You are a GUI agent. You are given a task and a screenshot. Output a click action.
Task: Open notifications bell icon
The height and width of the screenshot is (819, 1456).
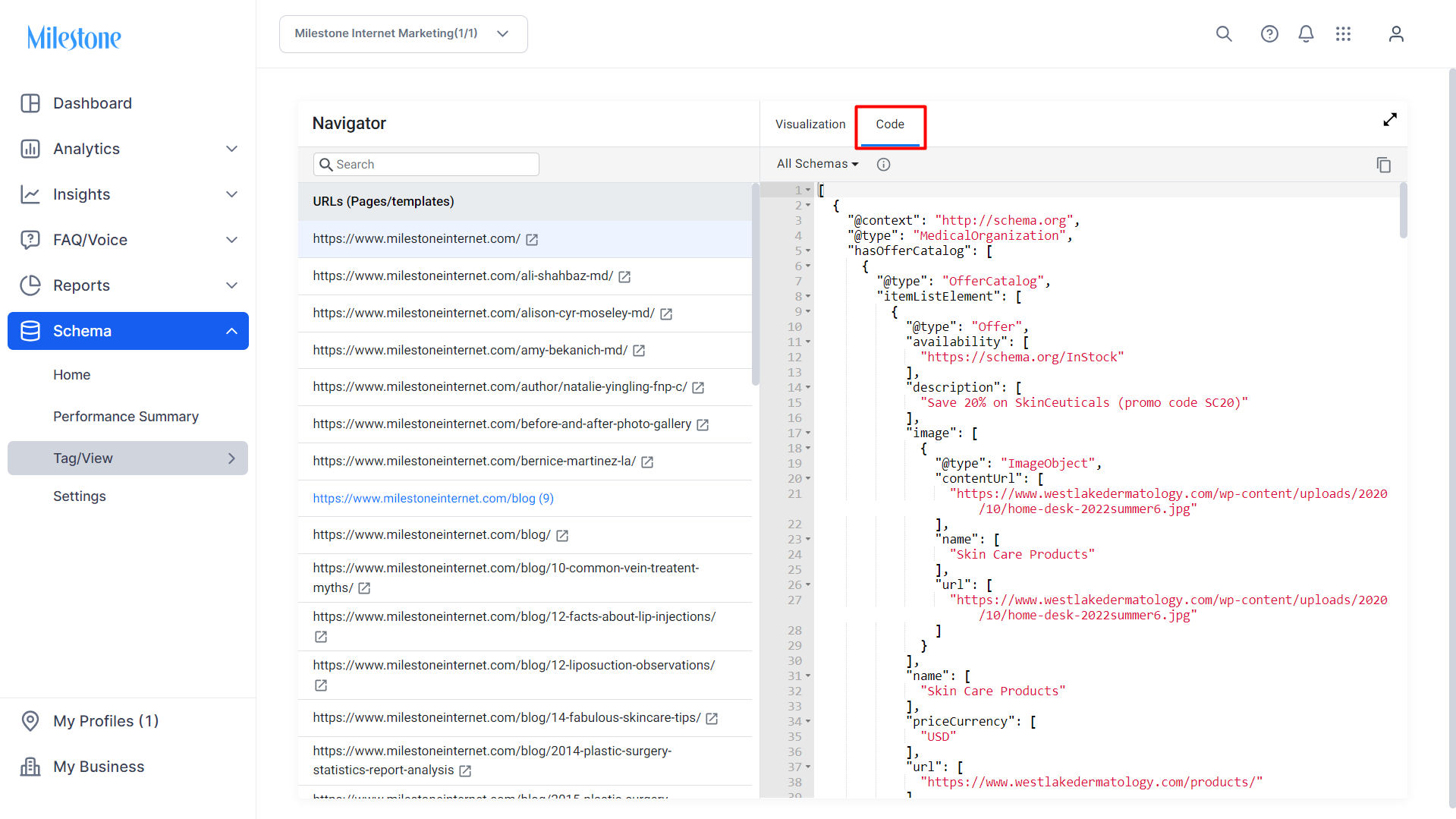pyautogui.click(x=1306, y=33)
